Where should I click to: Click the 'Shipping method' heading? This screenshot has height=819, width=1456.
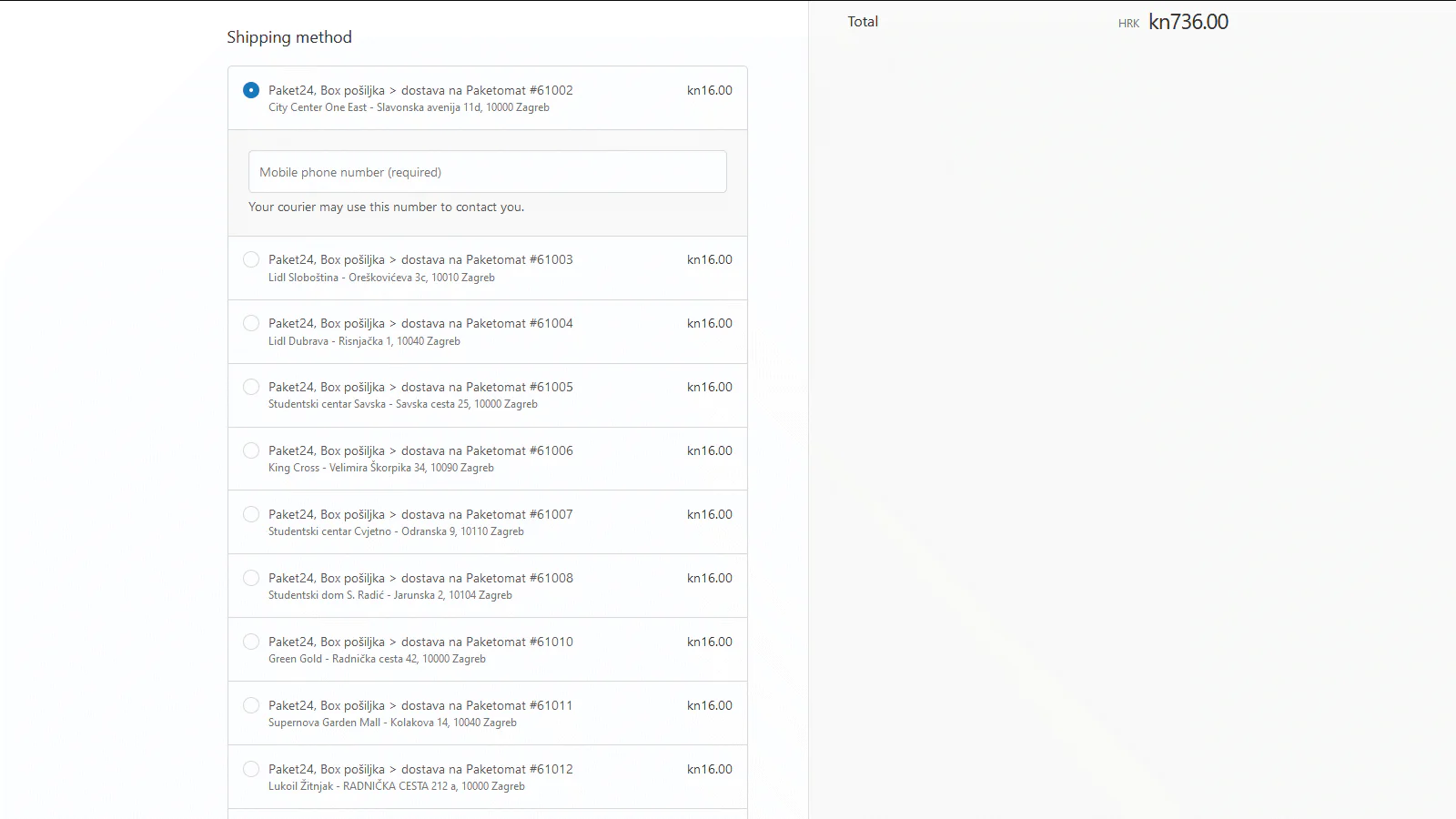click(x=289, y=37)
